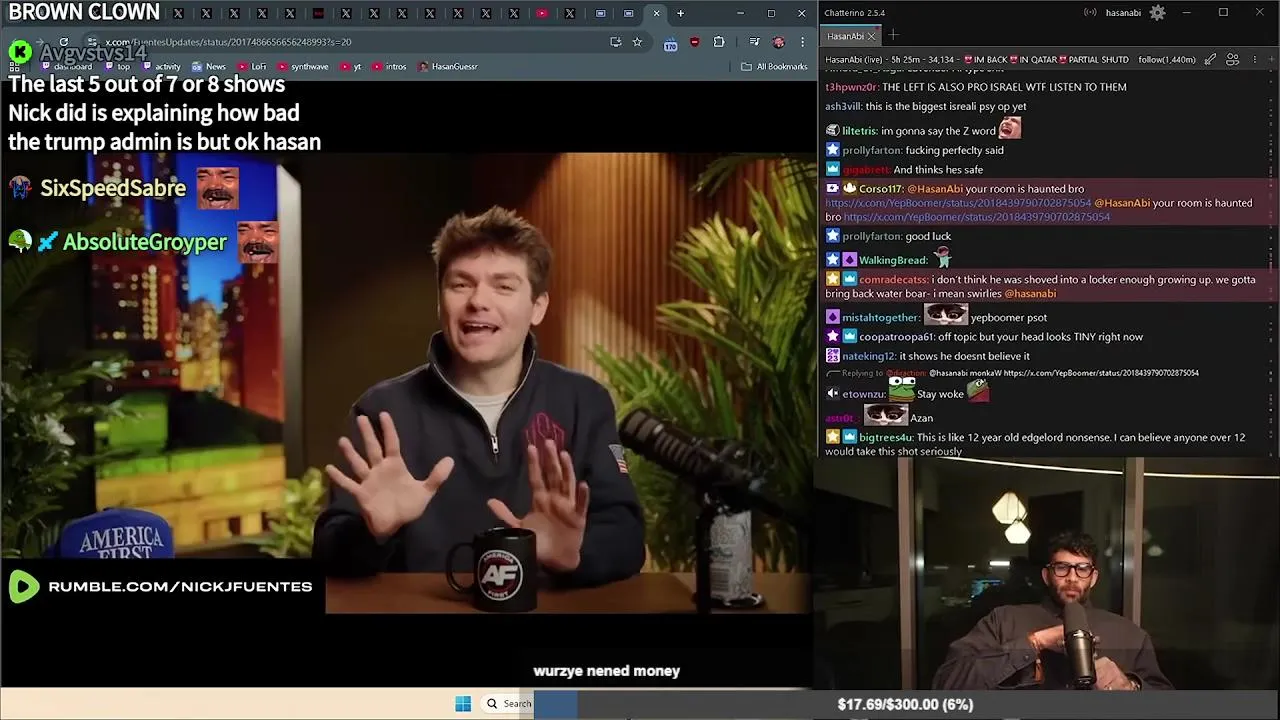The image size is (1280, 720).
Task: Open a new browser tab with plus
Action: [x=680, y=13]
